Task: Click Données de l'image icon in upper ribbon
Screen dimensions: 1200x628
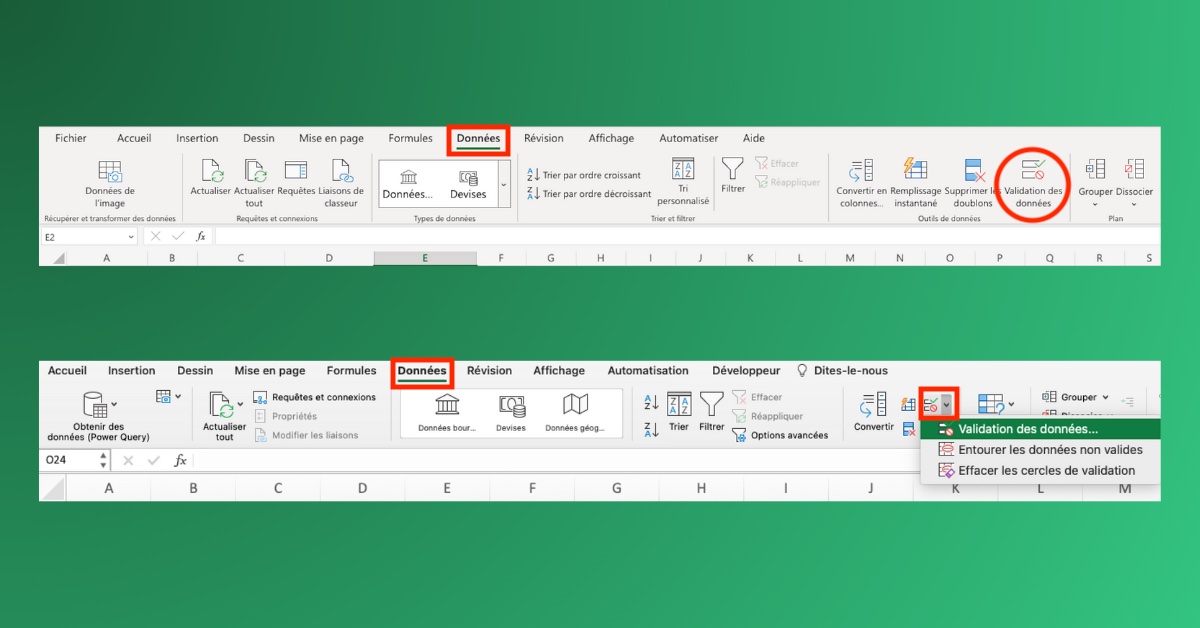Action: point(110,171)
